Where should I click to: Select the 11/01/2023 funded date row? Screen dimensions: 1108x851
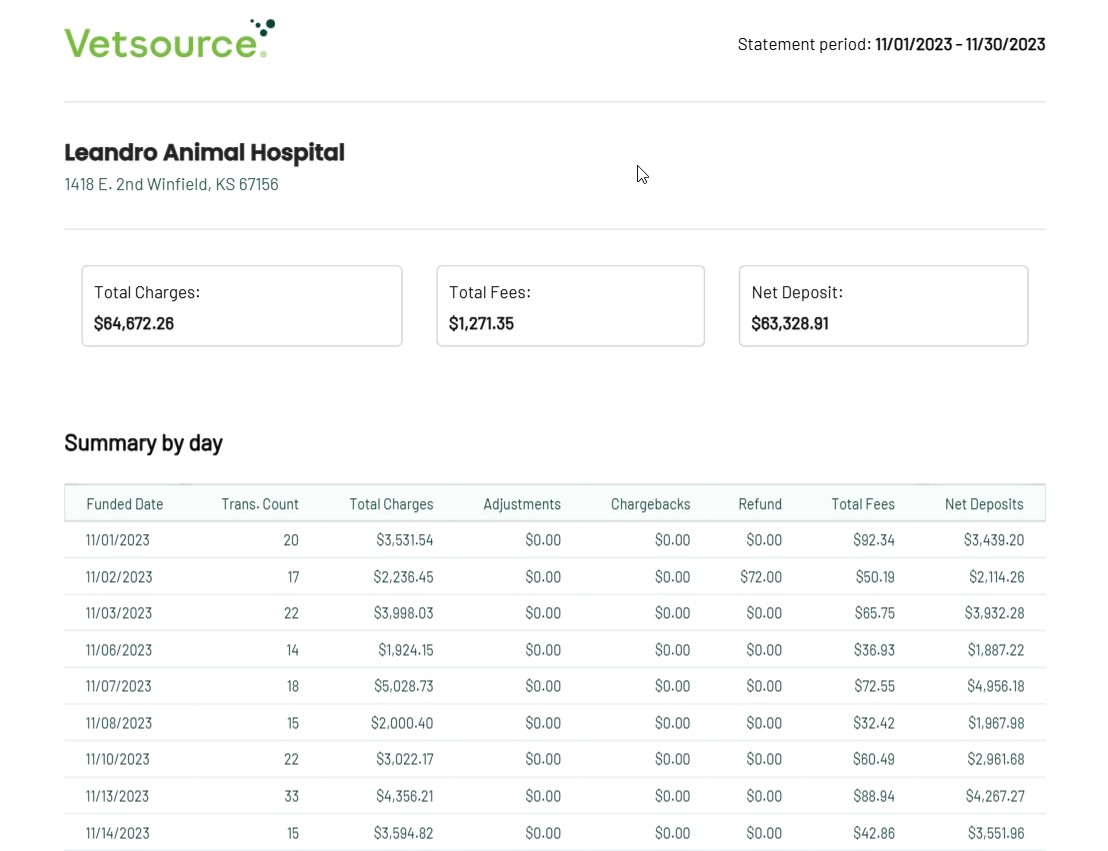coord(118,540)
